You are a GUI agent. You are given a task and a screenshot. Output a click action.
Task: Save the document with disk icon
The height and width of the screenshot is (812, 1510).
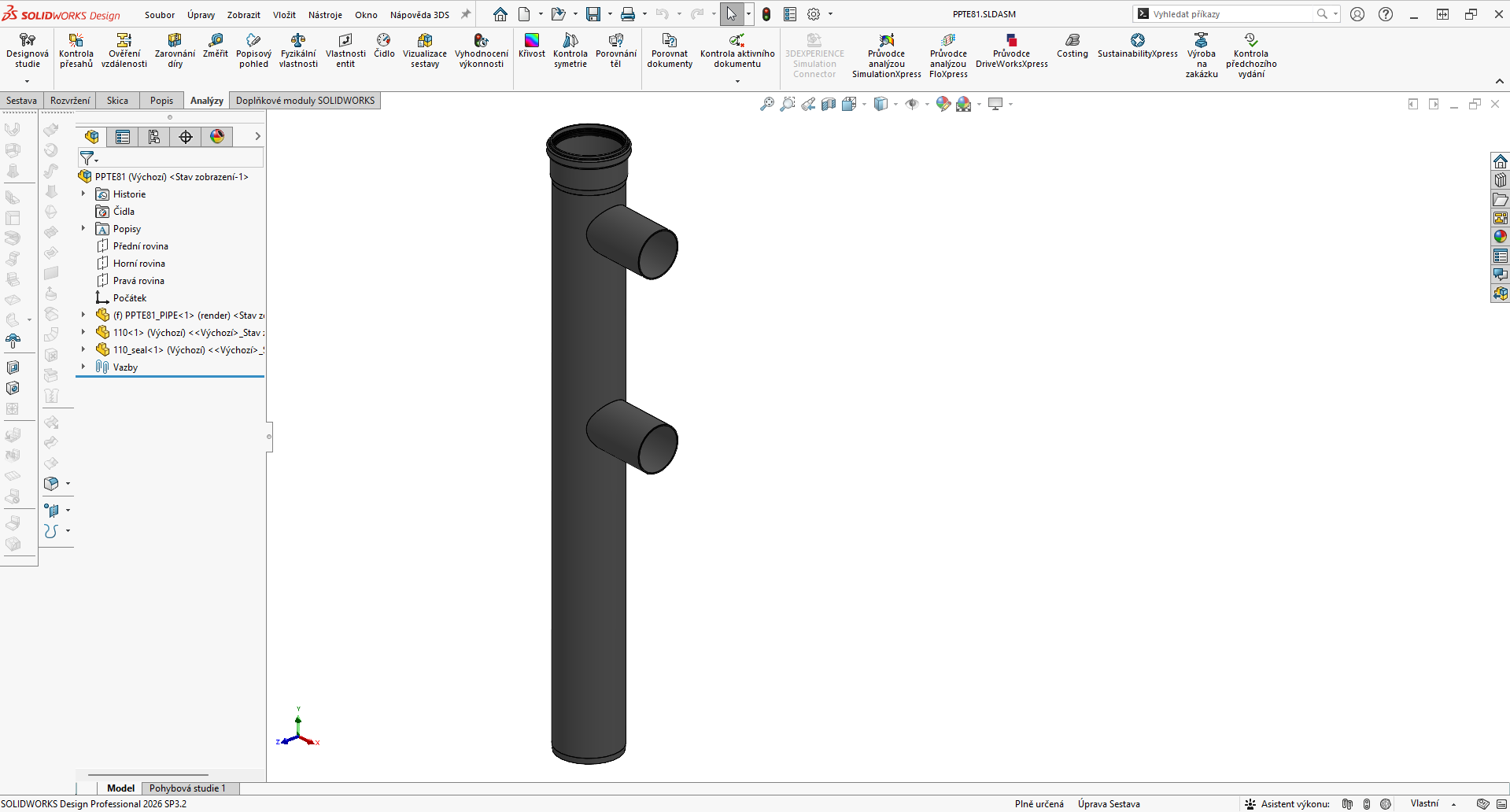593,14
